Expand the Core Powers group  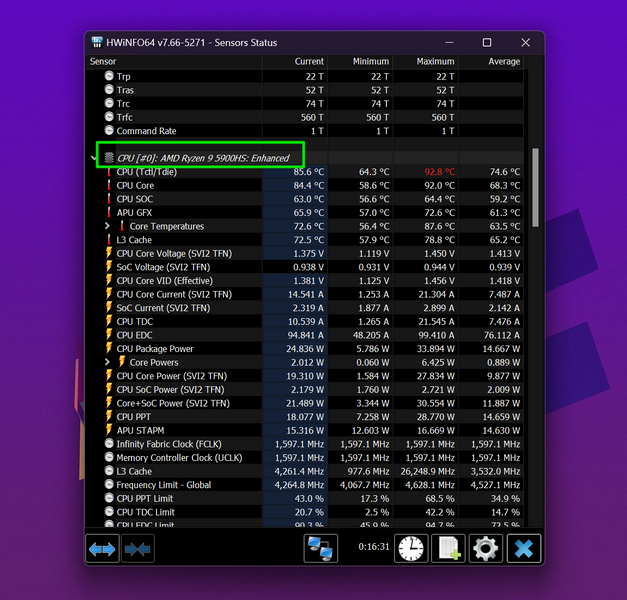pos(108,362)
